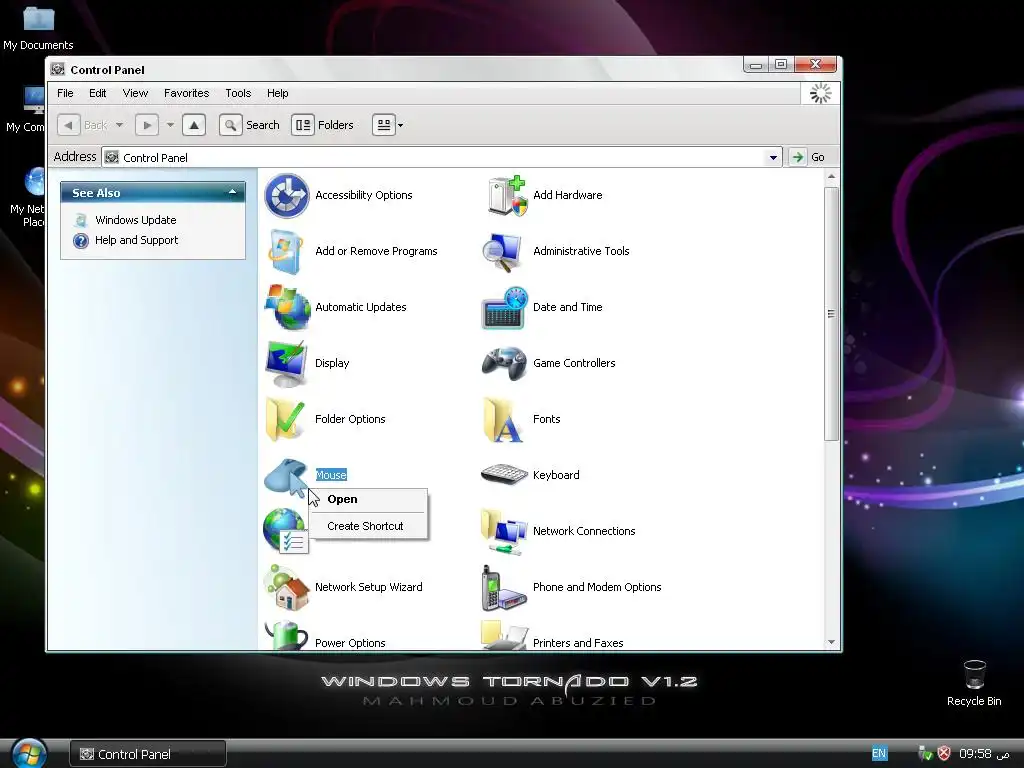
Task: Open the View menu
Action: click(x=135, y=93)
